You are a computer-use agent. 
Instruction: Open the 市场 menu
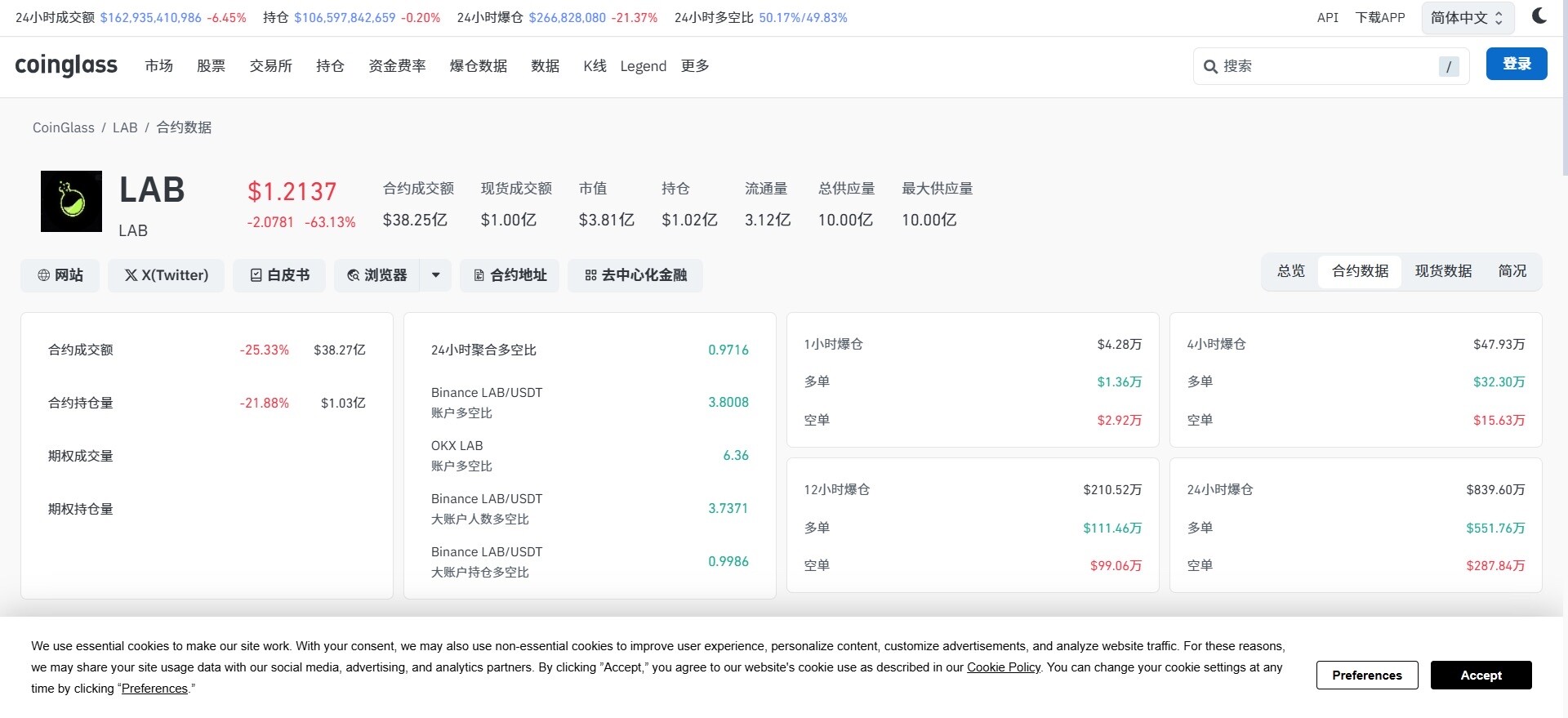159,66
